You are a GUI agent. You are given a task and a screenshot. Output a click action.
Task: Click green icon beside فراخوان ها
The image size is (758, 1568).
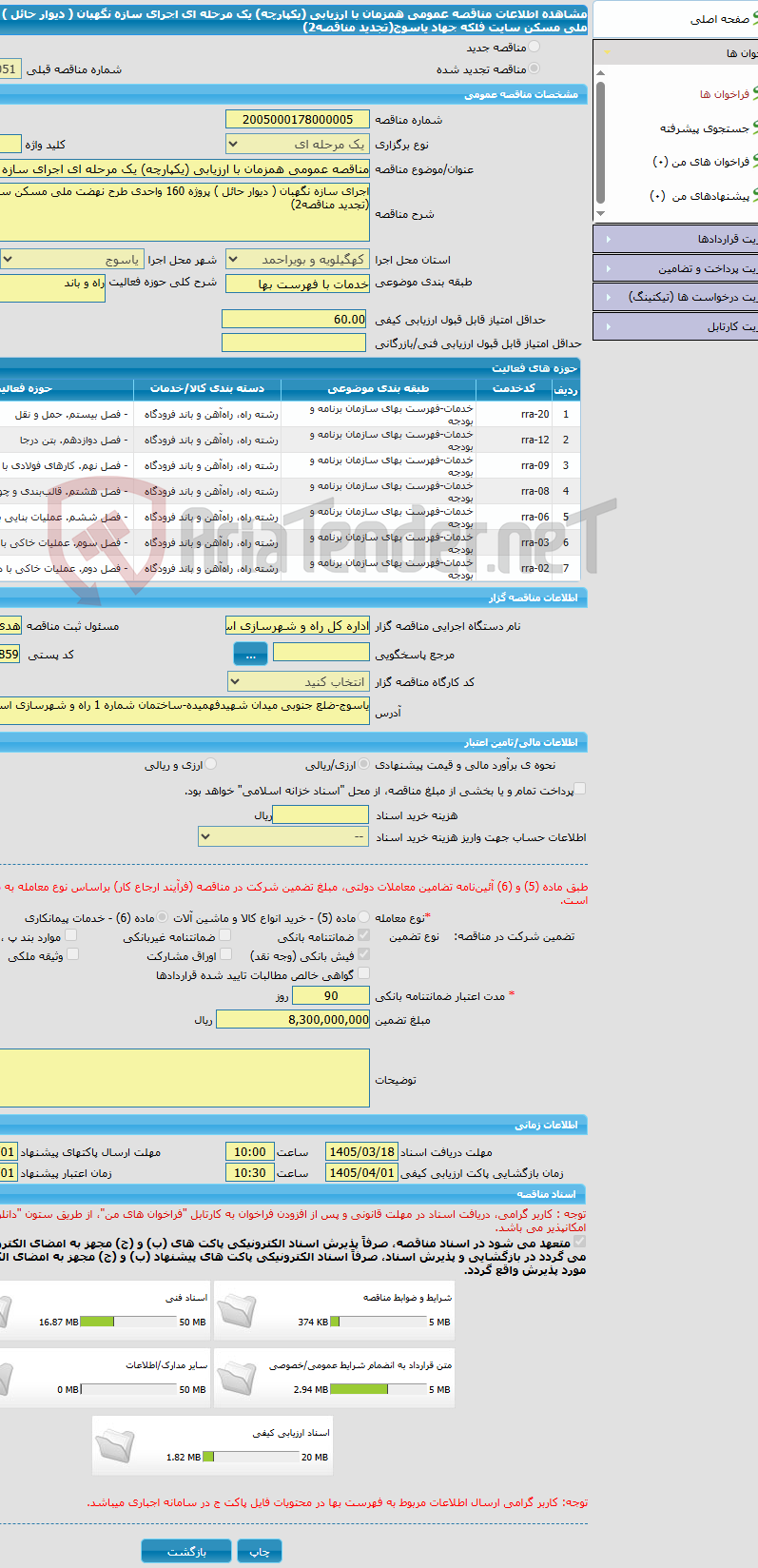pyautogui.click(x=755, y=94)
